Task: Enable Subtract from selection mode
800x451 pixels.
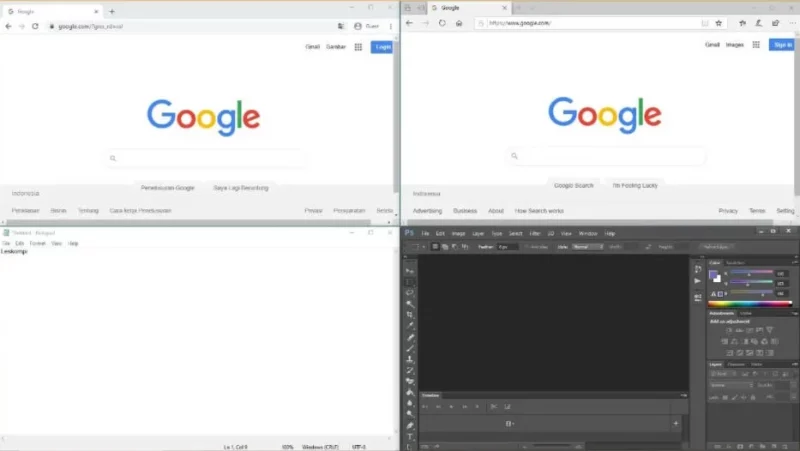Action: click(x=455, y=247)
